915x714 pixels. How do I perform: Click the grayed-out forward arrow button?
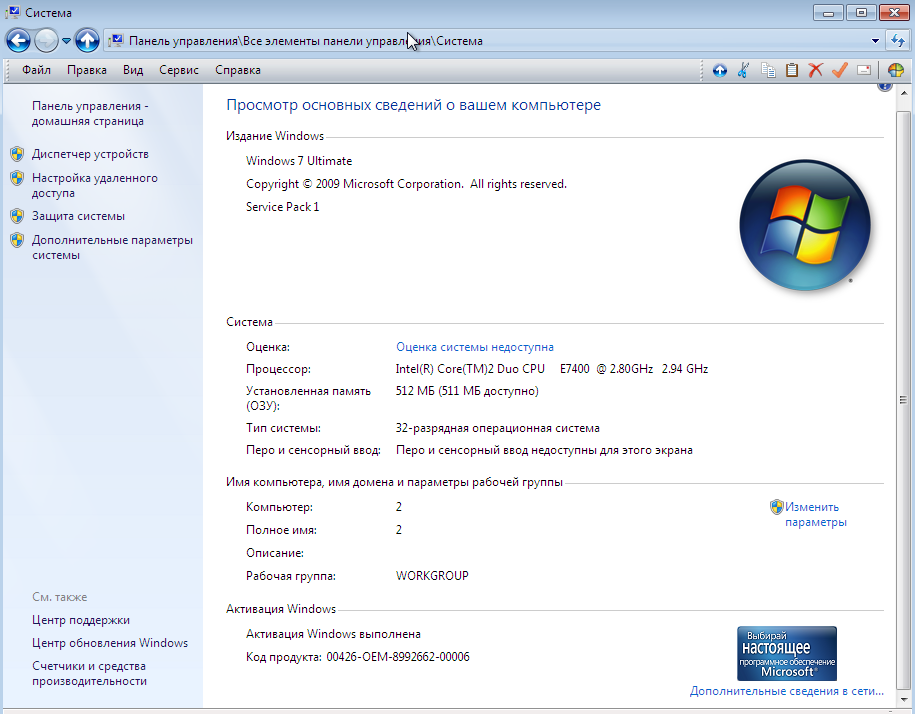point(46,40)
